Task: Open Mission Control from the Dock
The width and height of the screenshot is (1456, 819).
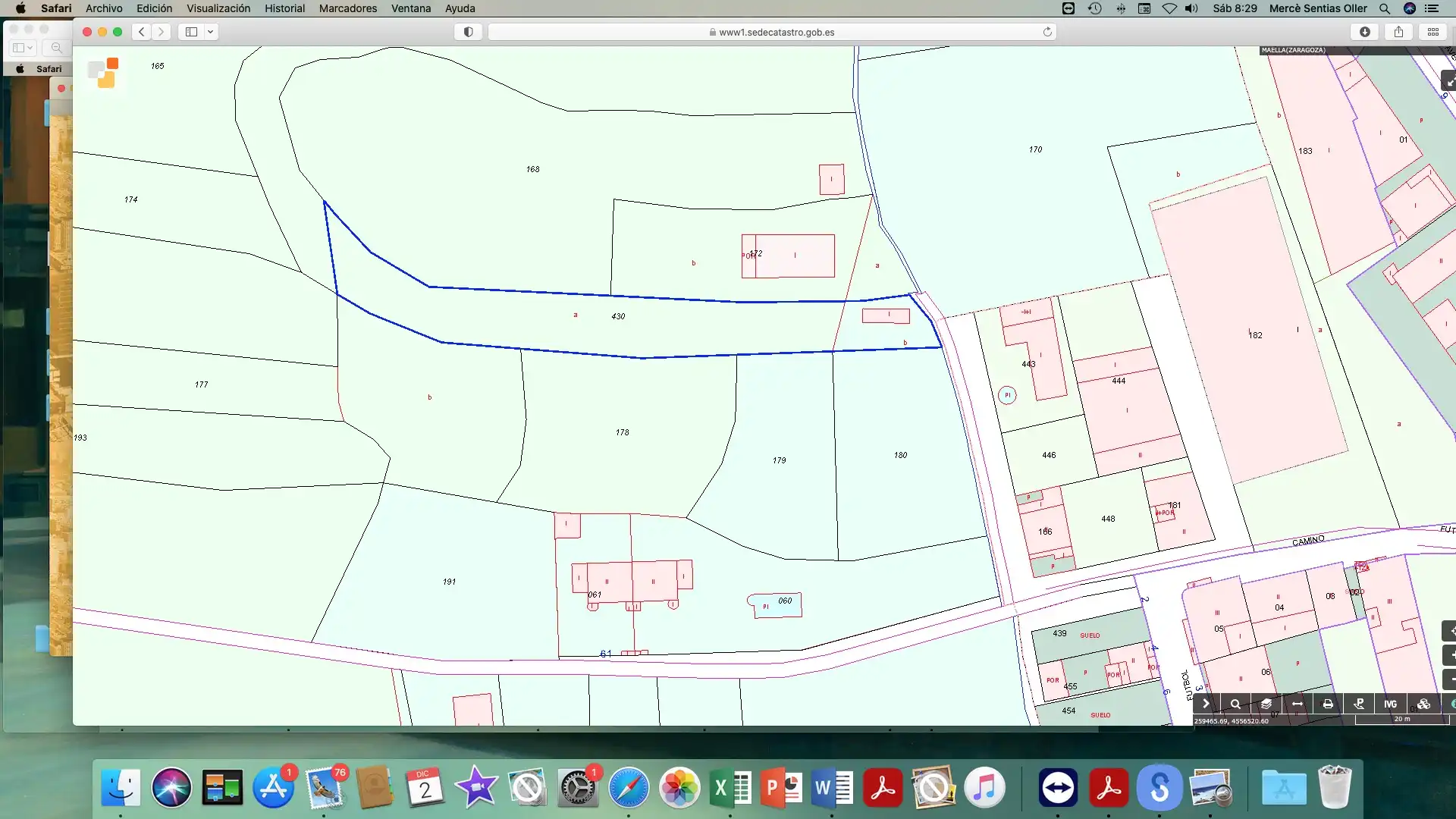Action: 222,788
